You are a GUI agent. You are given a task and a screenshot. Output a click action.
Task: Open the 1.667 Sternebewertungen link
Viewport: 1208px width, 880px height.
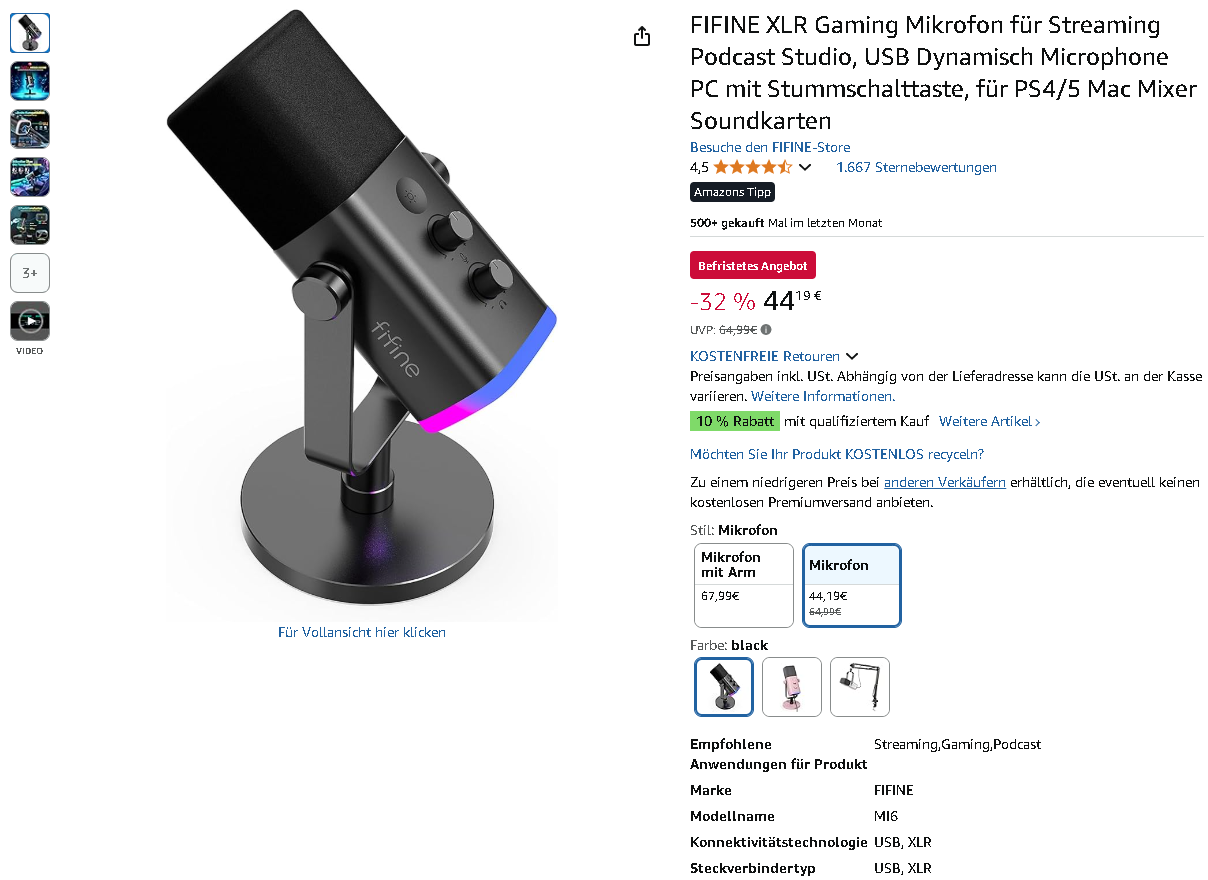pyautogui.click(x=916, y=167)
